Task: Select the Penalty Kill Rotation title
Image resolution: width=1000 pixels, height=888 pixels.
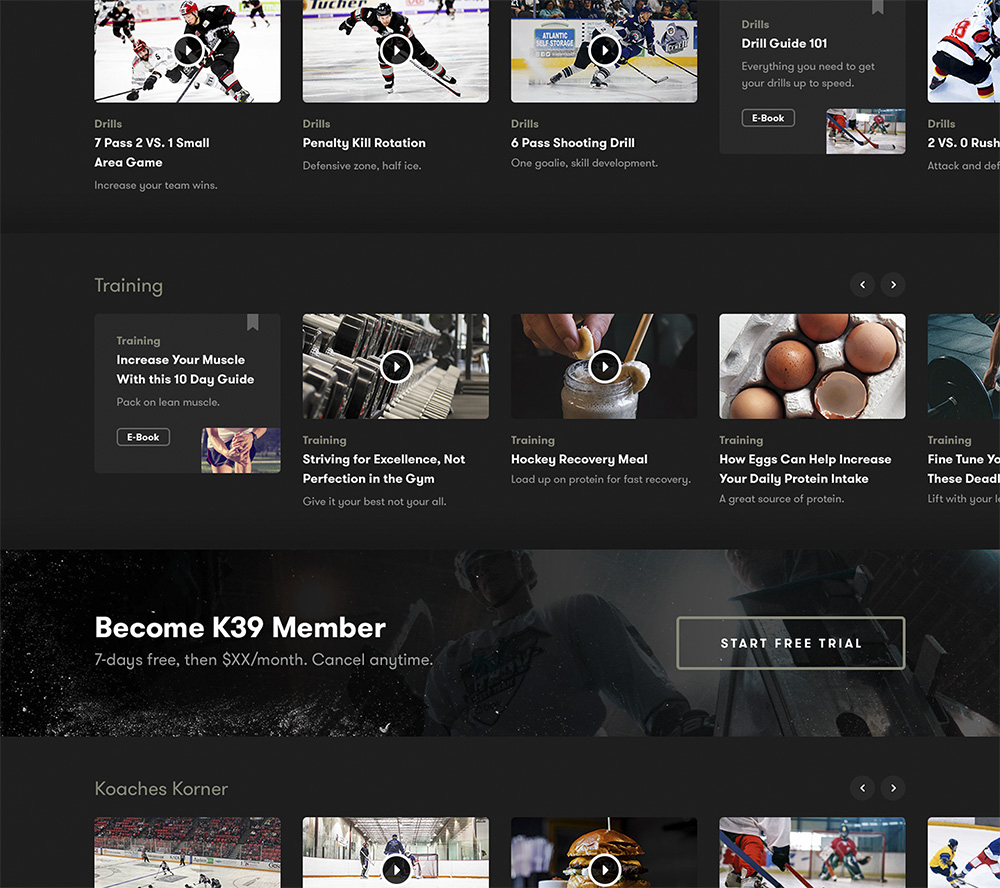Action: [x=364, y=143]
